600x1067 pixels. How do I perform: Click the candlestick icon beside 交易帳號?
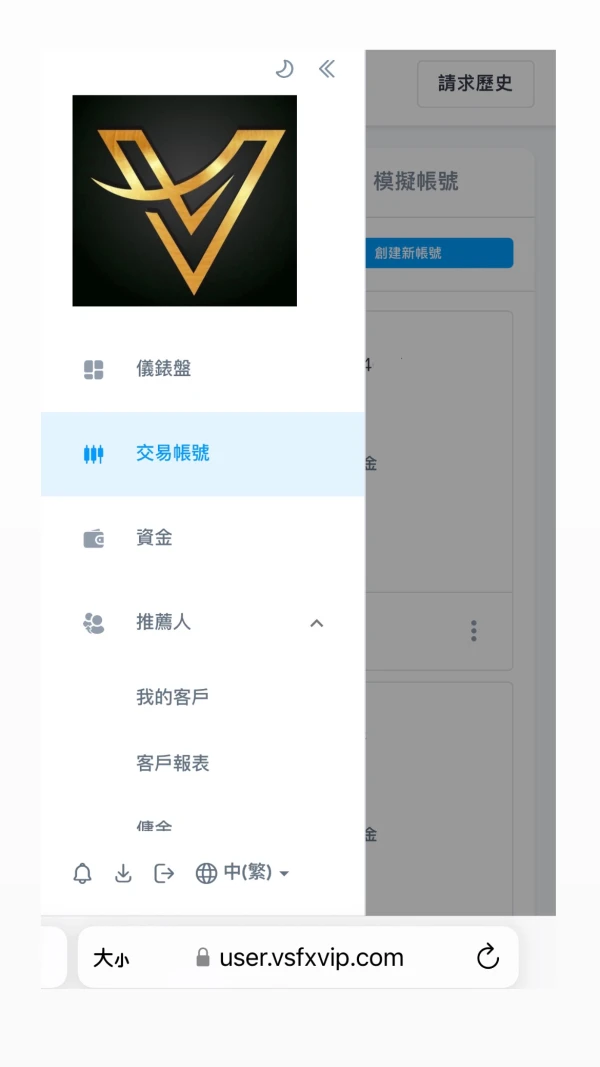93,454
